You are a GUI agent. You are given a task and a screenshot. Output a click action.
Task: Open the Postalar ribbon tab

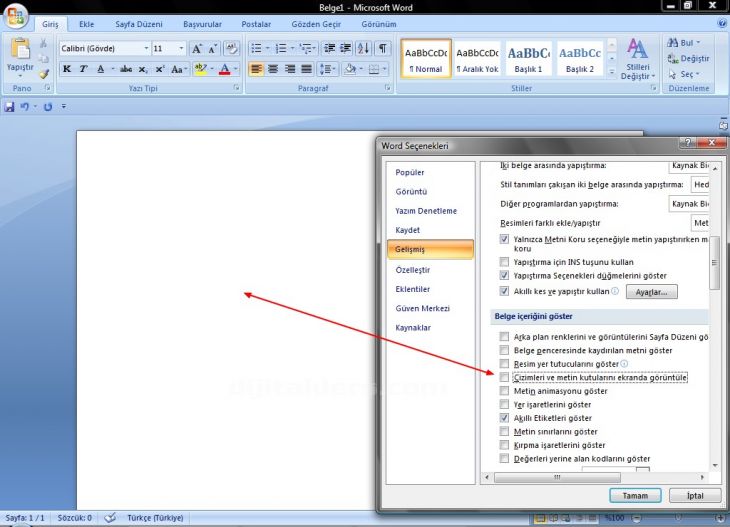pos(256,24)
